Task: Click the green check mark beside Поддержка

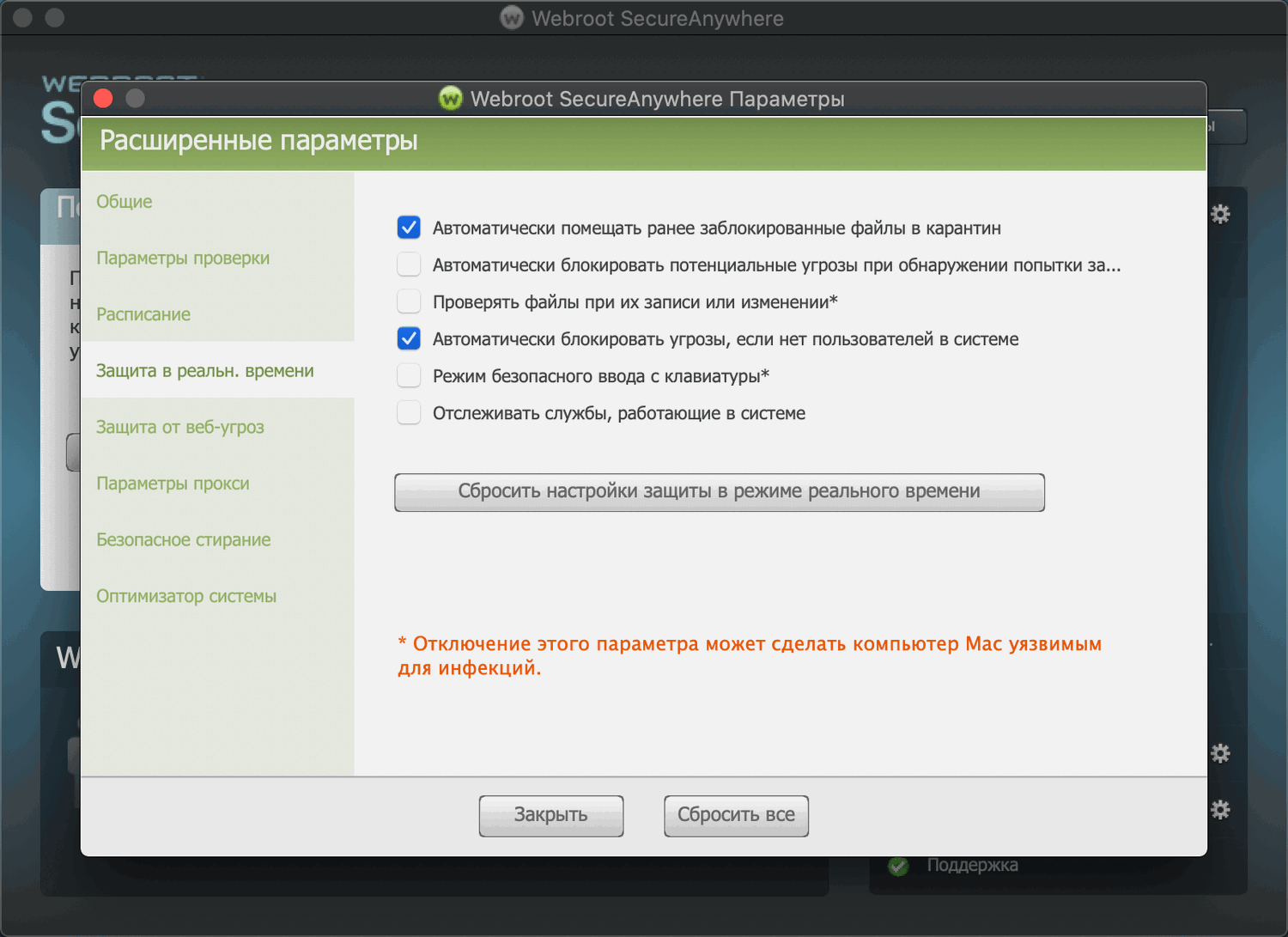Action: pos(898,866)
